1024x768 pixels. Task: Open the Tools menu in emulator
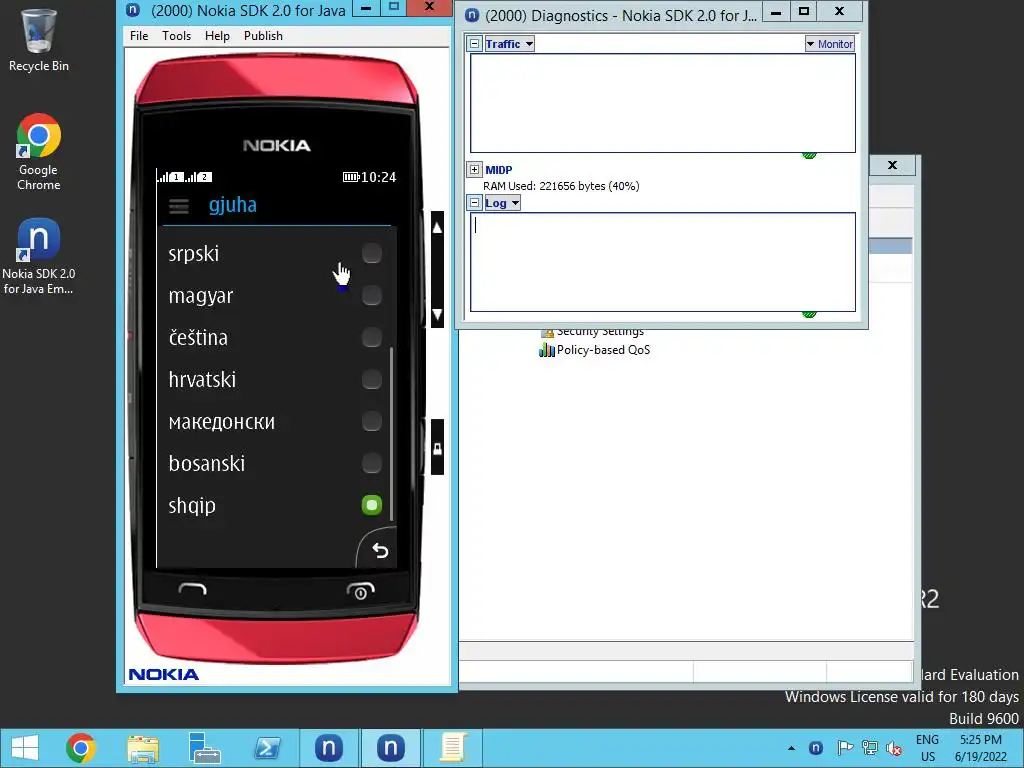point(176,36)
